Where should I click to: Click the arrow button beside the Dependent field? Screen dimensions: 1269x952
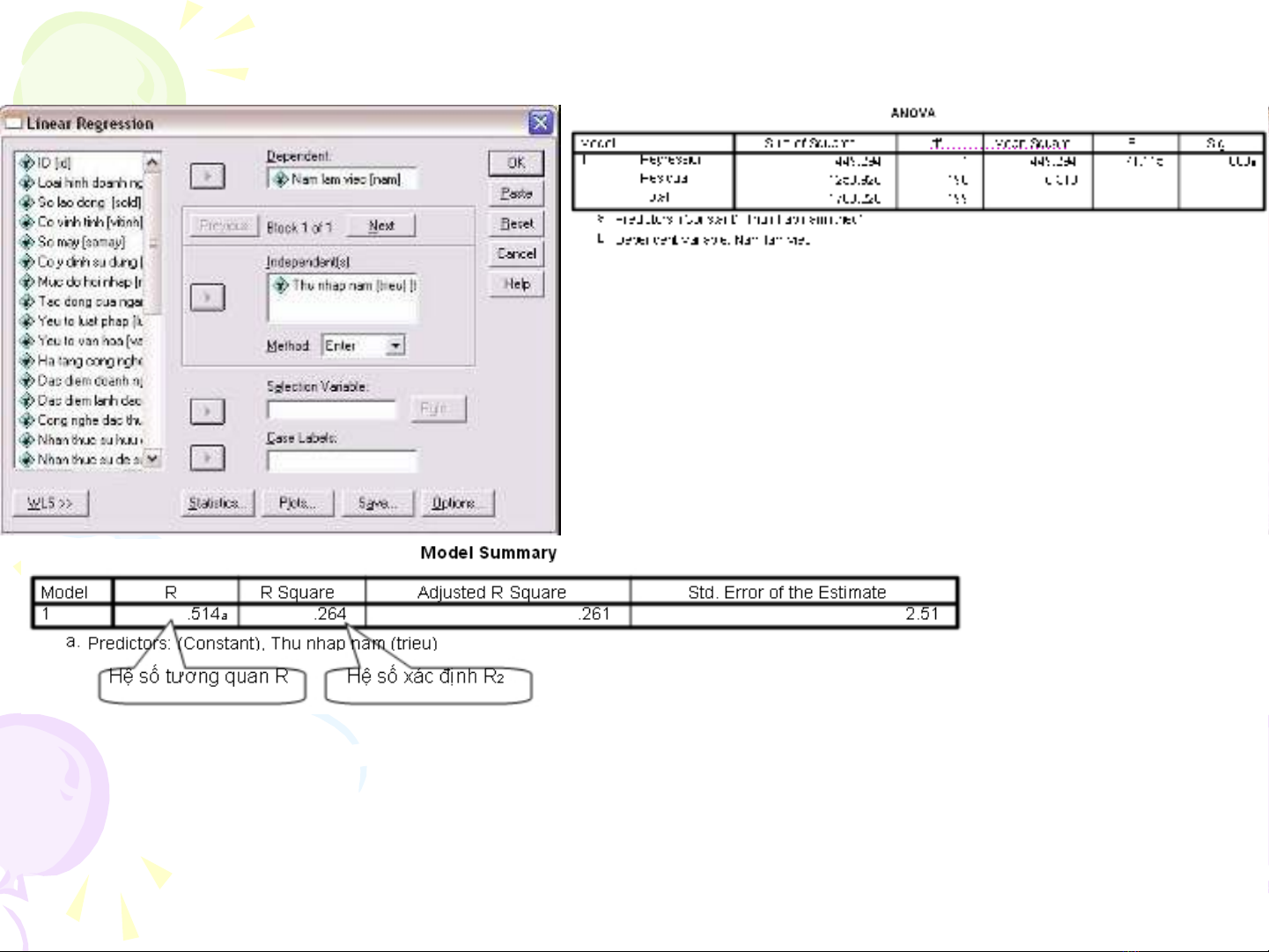pyautogui.click(x=207, y=176)
